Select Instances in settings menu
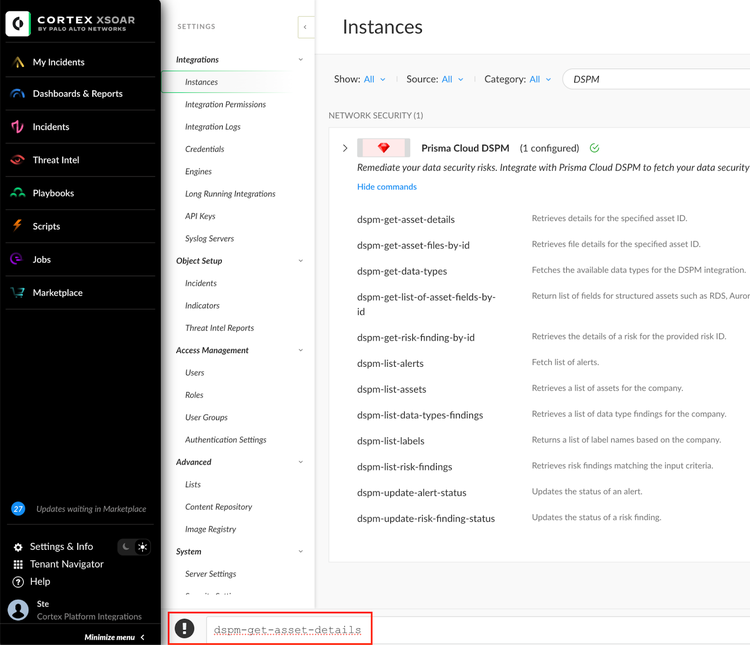The width and height of the screenshot is (750, 645). 201,82
